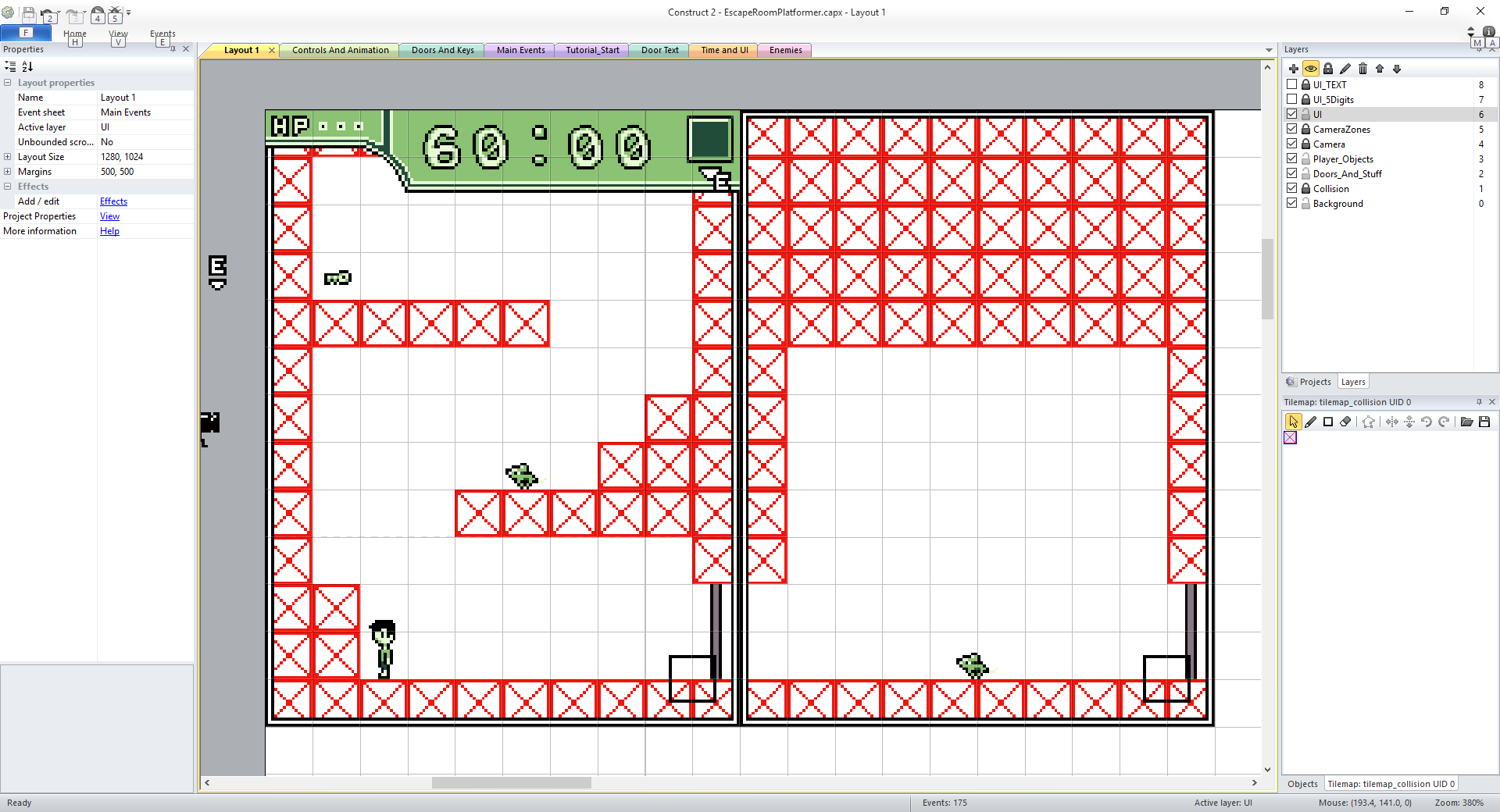Image resolution: width=1500 pixels, height=812 pixels.
Task: Uncheck the CameraZones layer visibility checkbox
Action: pos(1292,129)
